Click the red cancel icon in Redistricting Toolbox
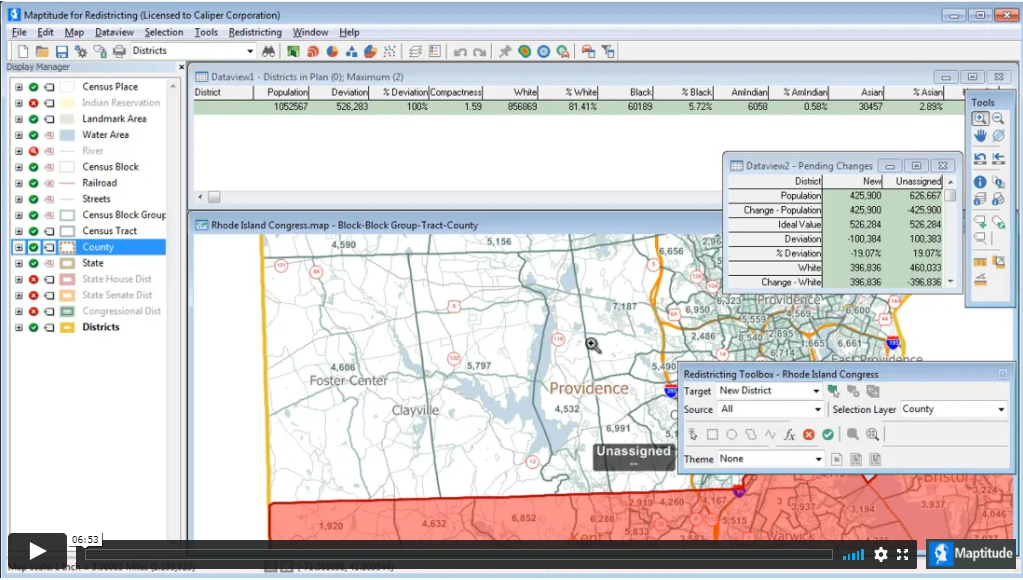The image size is (1023, 580). click(x=809, y=434)
